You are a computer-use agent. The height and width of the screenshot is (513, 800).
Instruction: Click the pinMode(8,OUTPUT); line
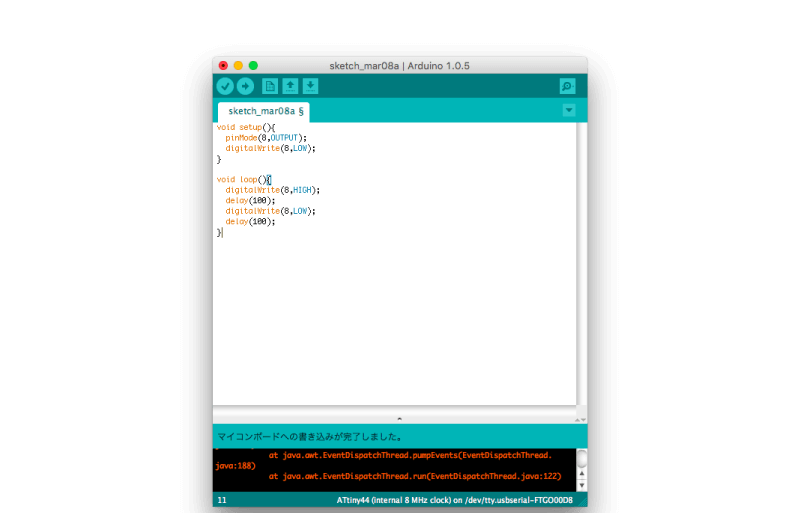266,138
